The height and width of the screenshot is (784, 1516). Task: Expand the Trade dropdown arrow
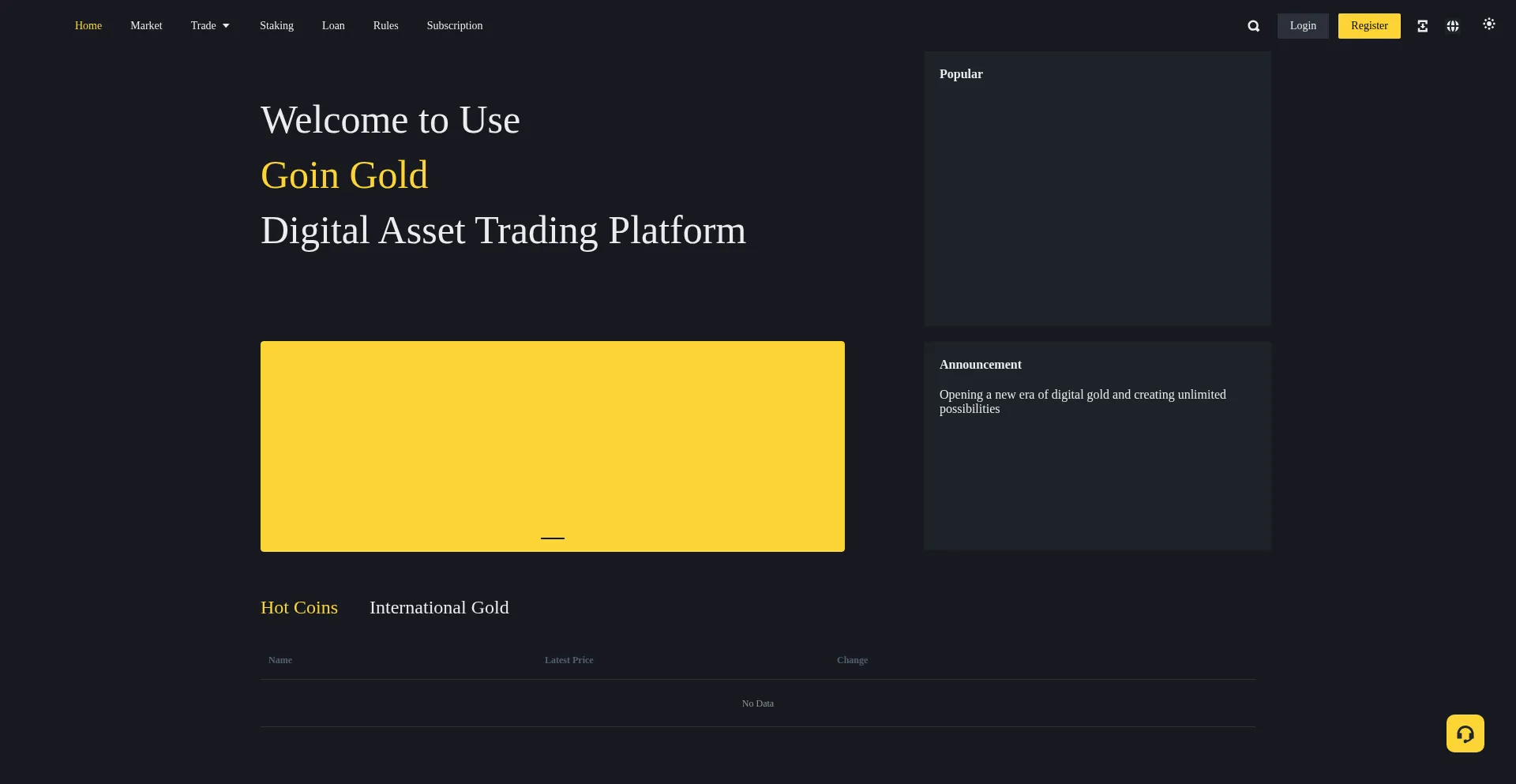coord(226,26)
